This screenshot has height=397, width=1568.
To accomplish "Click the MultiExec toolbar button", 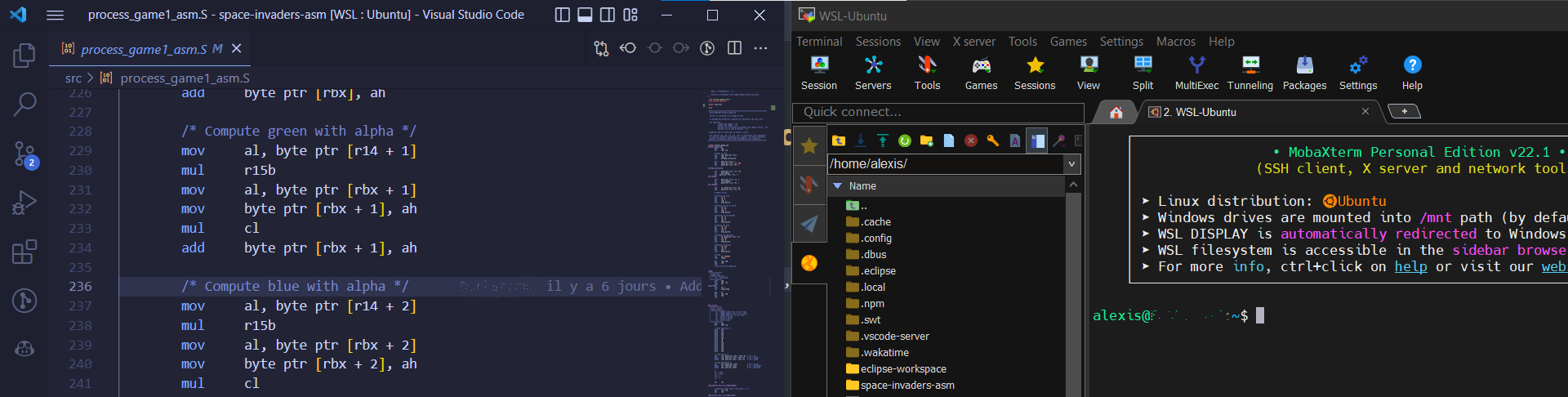I will tap(1196, 73).
